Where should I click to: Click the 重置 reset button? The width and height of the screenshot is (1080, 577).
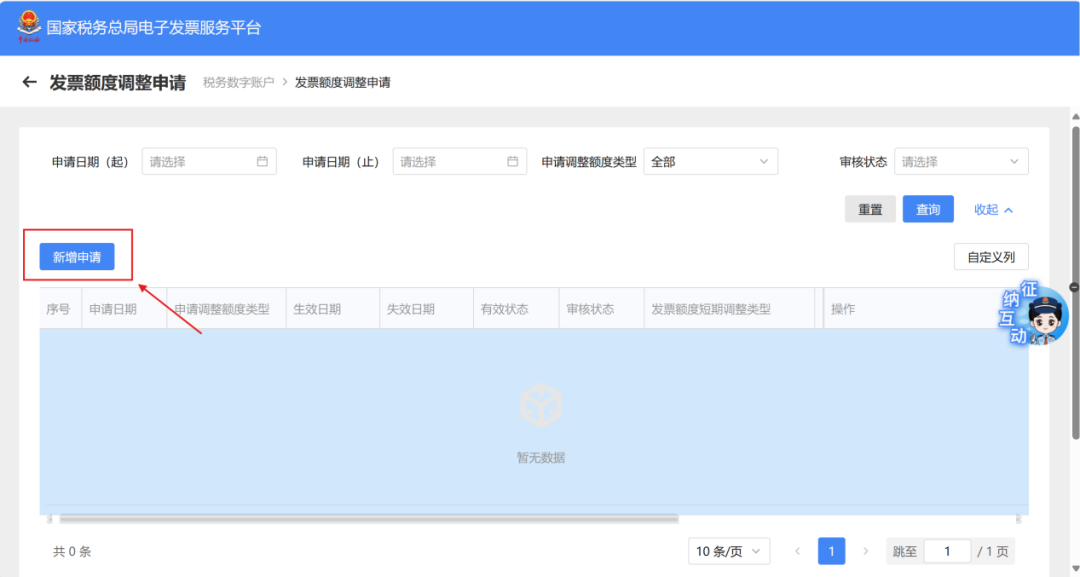870,209
